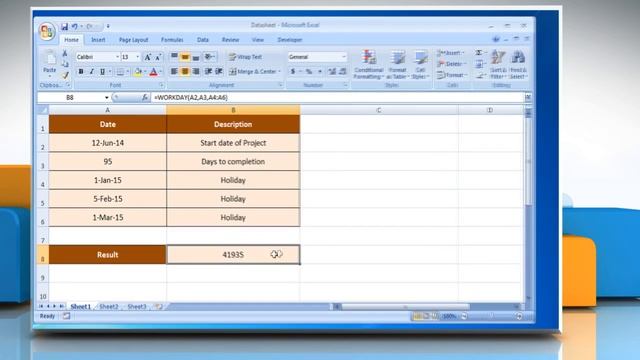640x360 pixels.
Task: Toggle Middle Align
Action: pyautogui.click(x=185, y=57)
